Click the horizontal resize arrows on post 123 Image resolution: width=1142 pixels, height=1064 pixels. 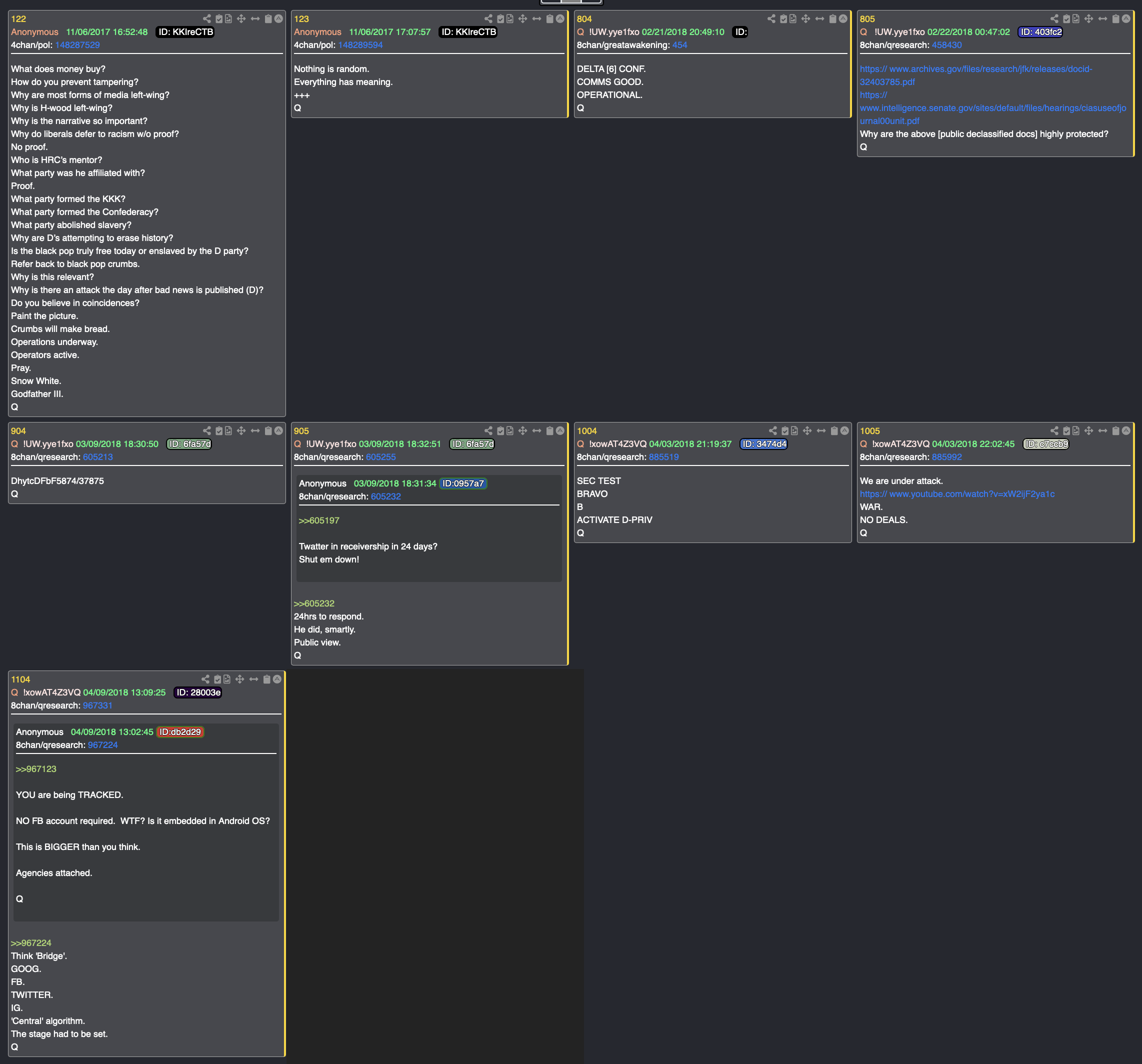(x=536, y=19)
